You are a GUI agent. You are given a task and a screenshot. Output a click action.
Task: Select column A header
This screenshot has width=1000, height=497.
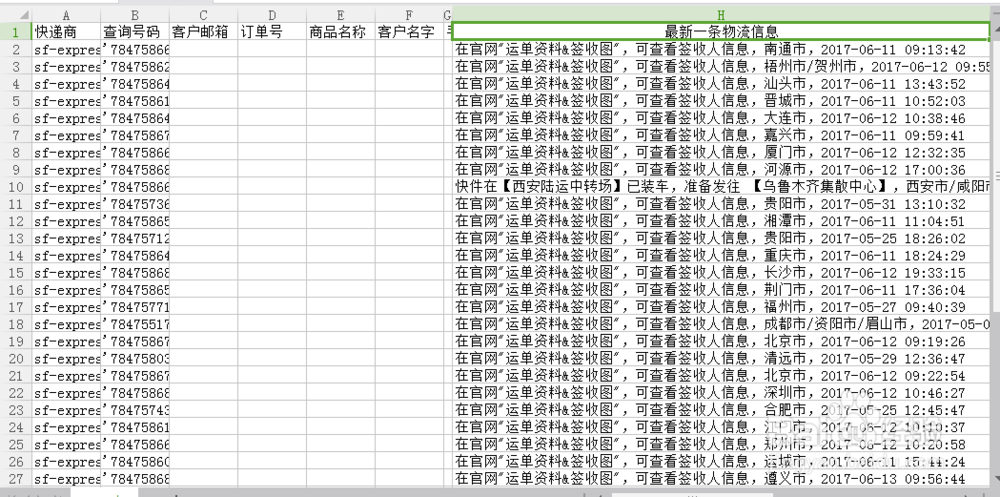click(67, 15)
